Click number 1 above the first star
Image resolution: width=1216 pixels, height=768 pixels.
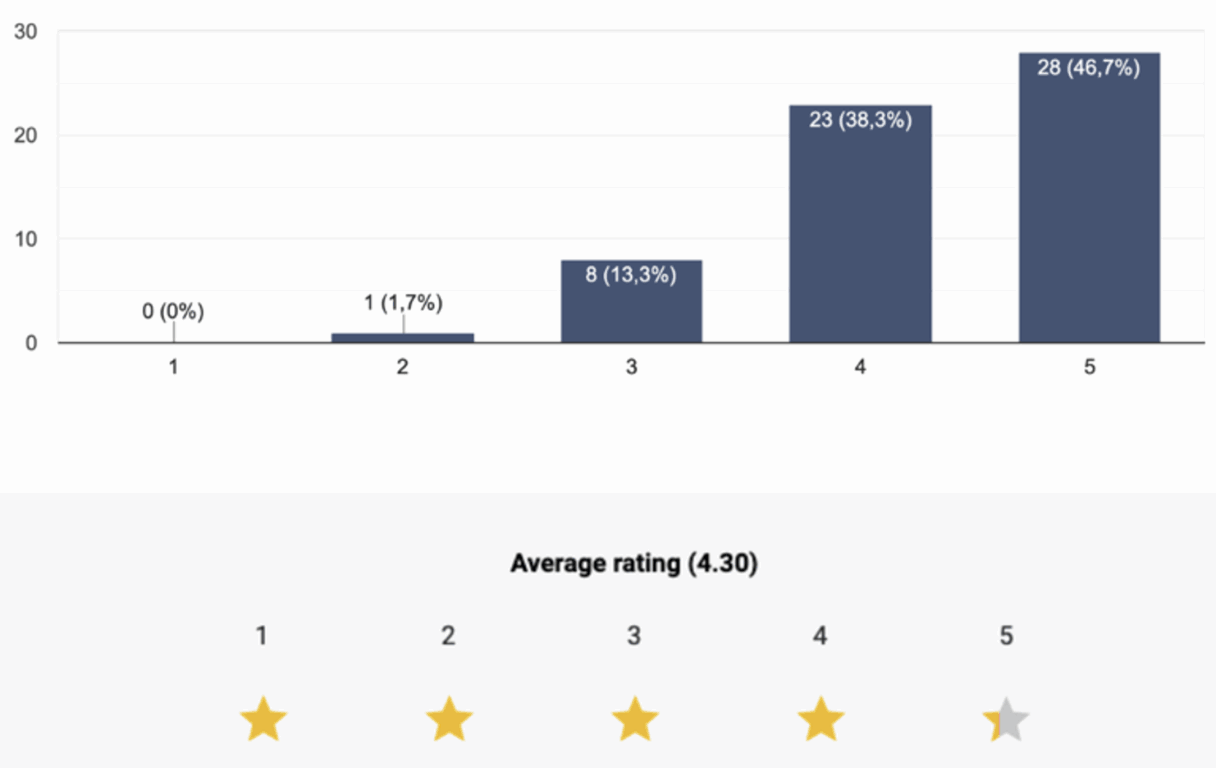[261, 636]
